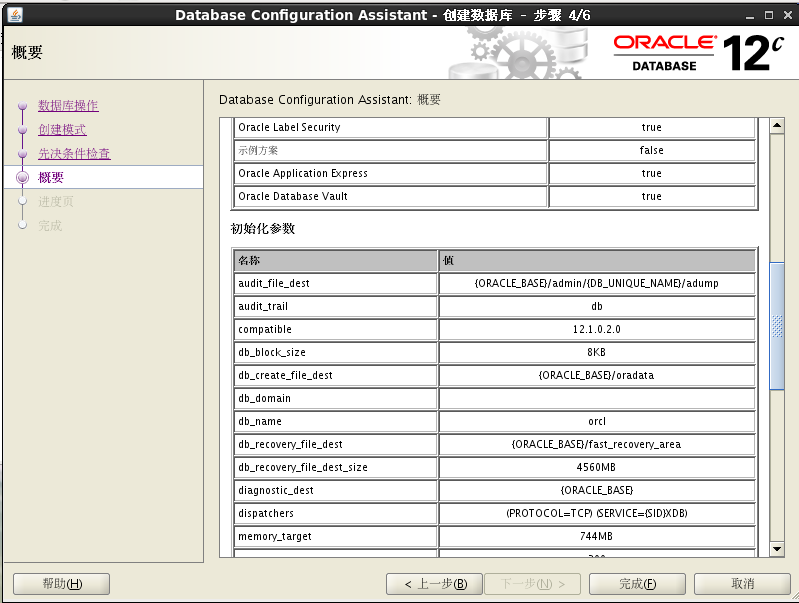
Task: Click the (PROTOCOL=TCP) dispatchers value cell
Action: coord(597,513)
